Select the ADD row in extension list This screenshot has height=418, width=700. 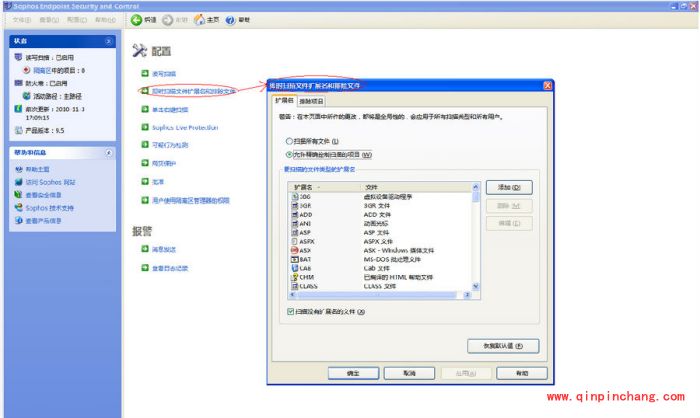click(x=380, y=214)
